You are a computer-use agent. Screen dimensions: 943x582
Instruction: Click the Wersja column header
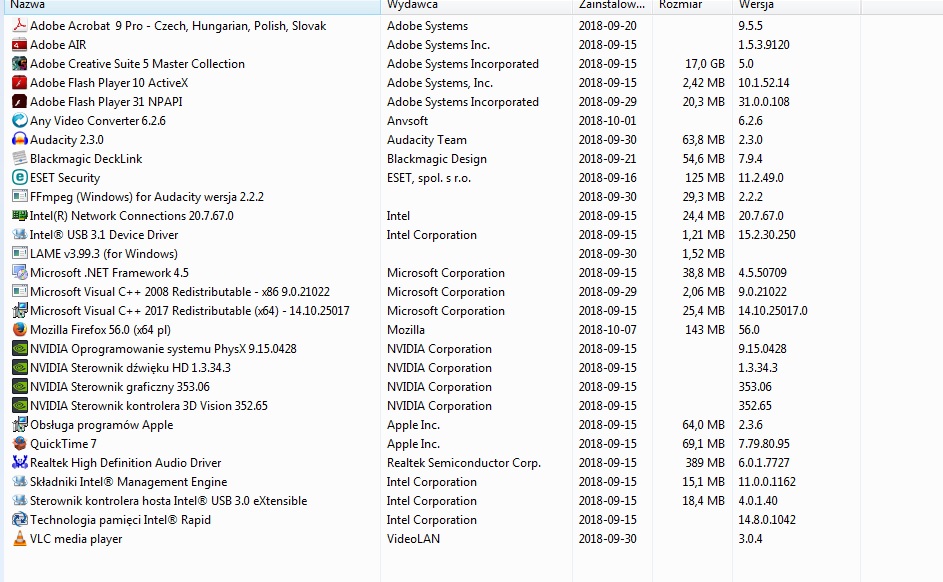click(x=796, y=5)
